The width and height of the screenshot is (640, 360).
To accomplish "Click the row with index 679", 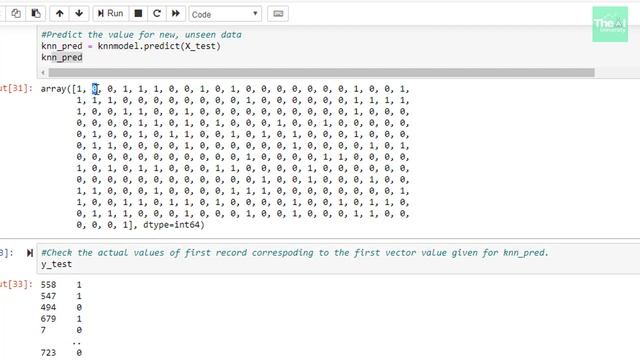I will [x=61, y=319].
